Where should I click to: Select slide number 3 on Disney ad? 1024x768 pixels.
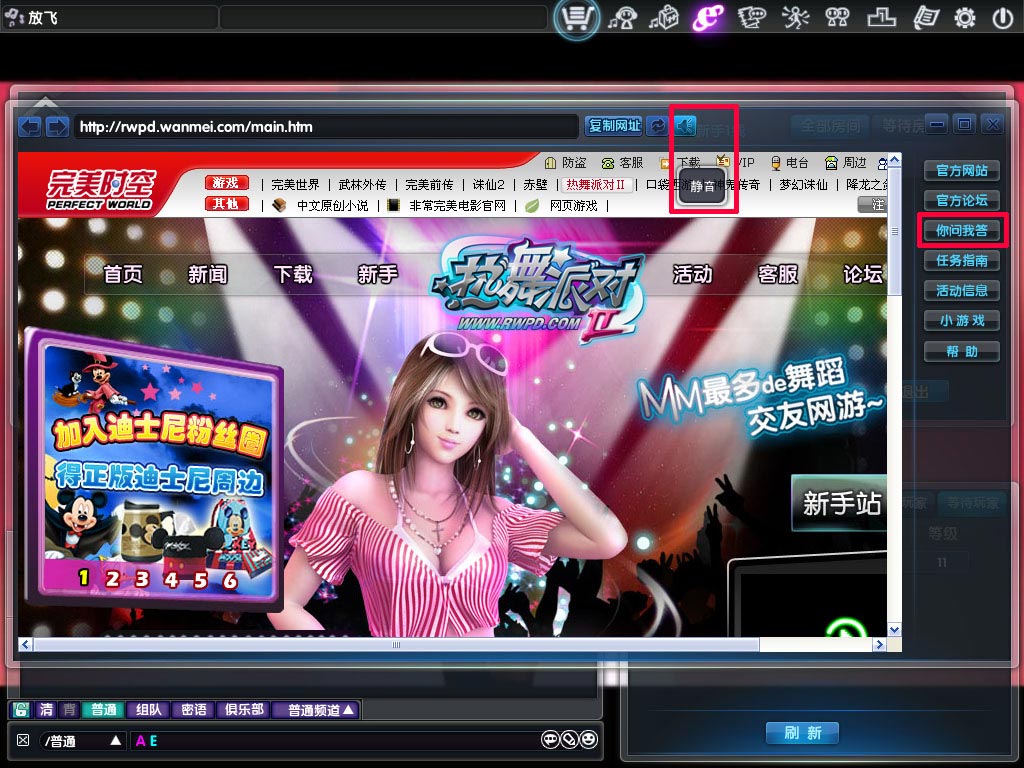point(142,579)
